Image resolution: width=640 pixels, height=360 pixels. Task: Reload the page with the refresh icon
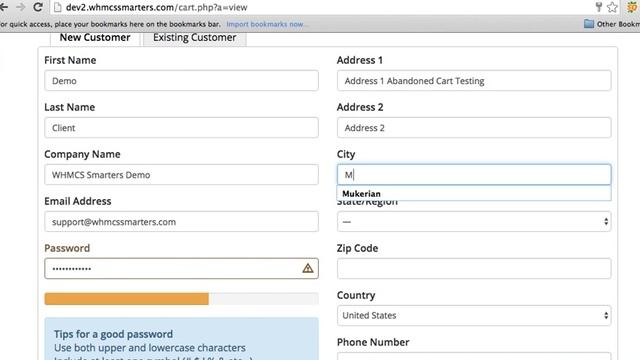pyautogui.click(x=38, y=7)
